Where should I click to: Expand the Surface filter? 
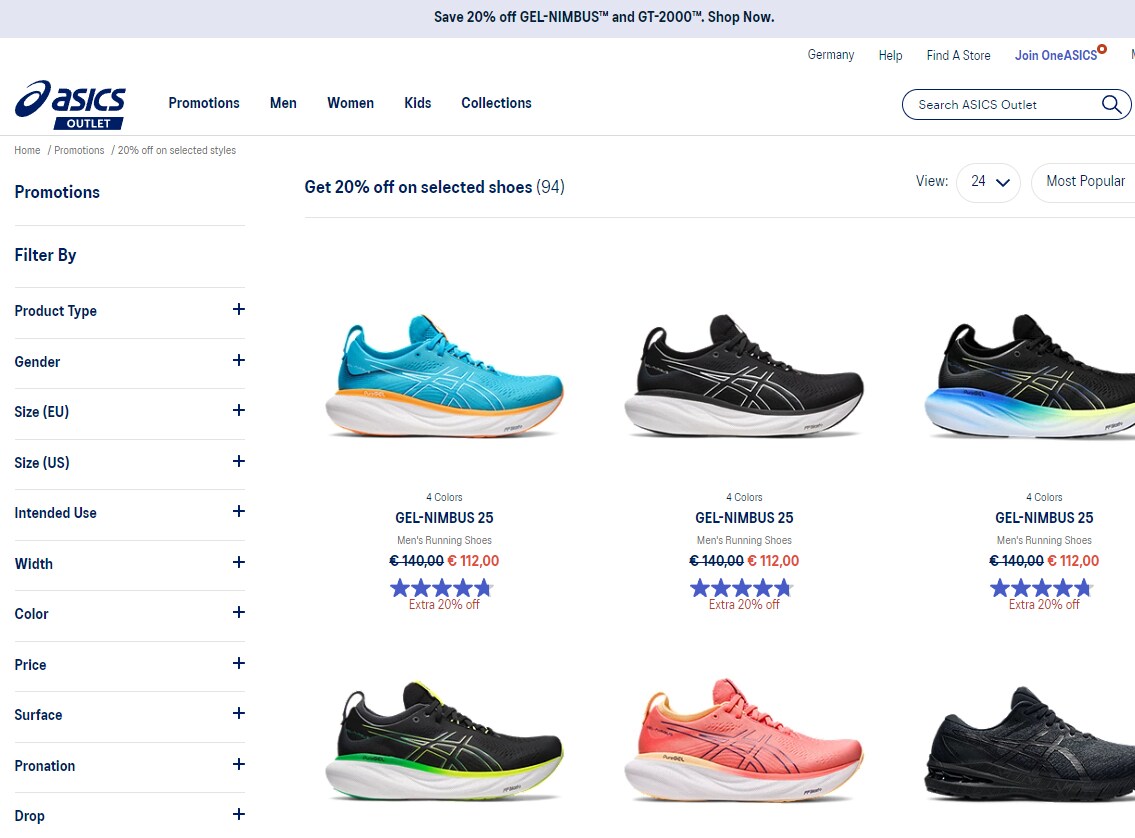coord(130,714)
